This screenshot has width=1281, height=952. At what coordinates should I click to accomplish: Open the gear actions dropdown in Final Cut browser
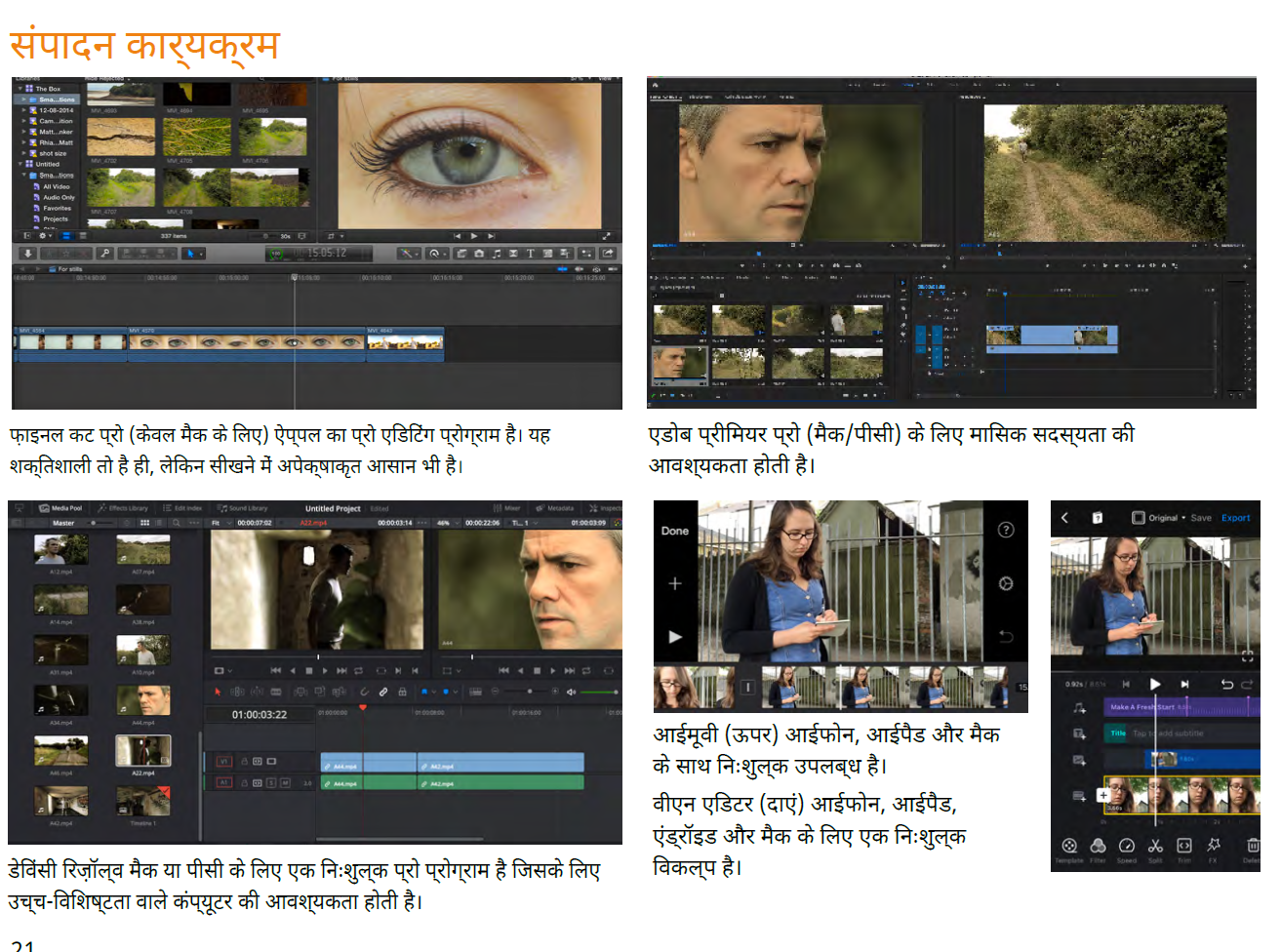45,235
